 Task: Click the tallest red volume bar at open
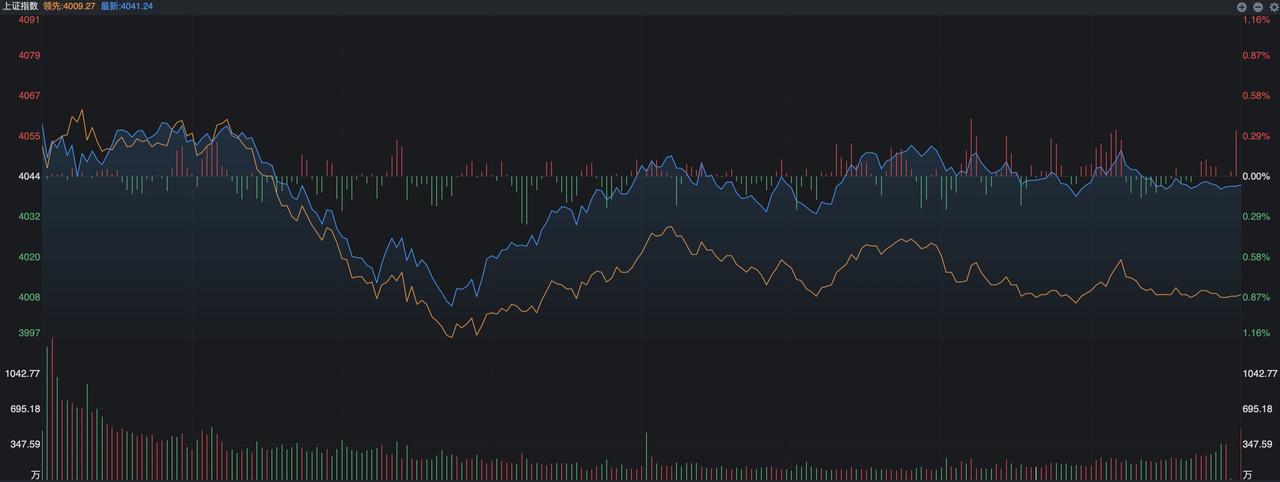click(51, 409)
